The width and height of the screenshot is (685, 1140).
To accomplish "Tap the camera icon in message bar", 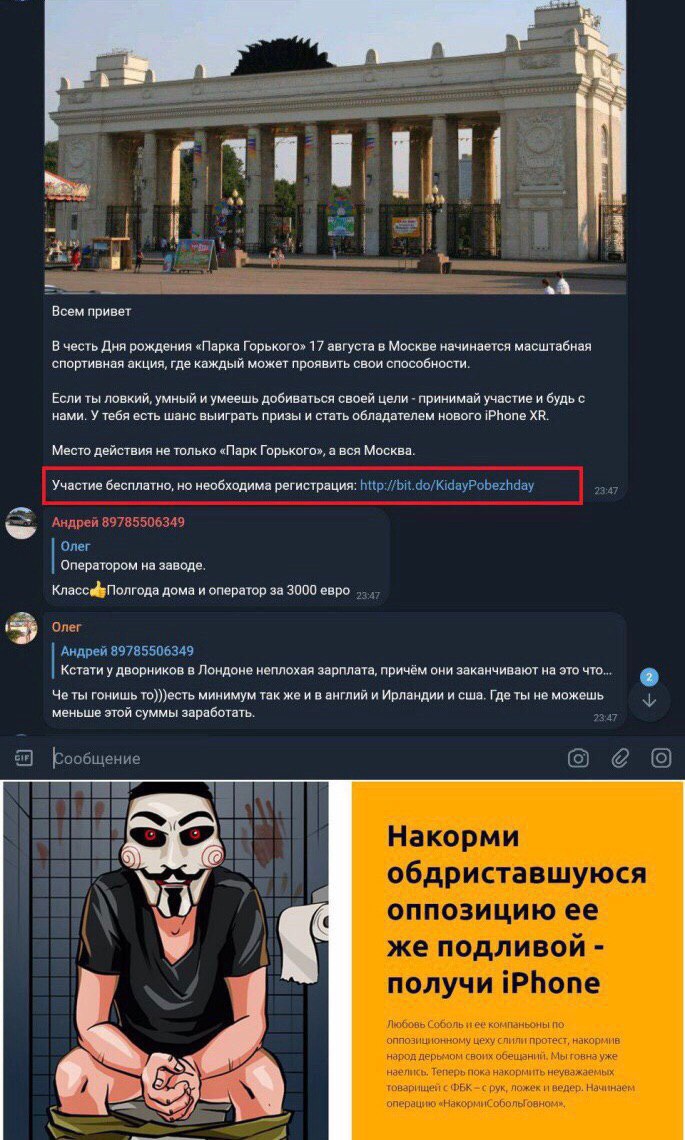I will pos(578,758).
